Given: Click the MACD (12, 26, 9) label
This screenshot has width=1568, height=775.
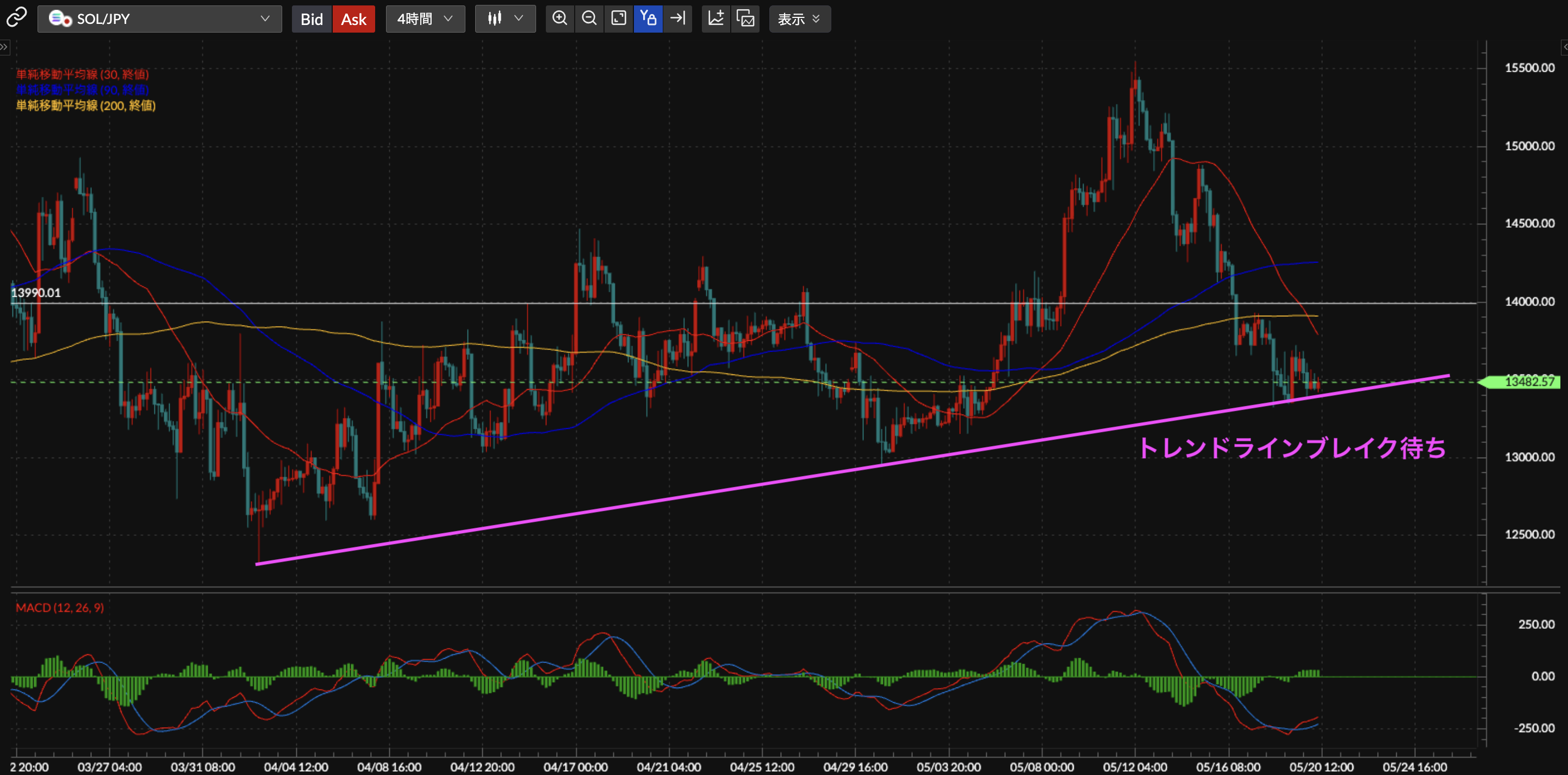Looking at the screenshot, I should click(x=60, y=607).
